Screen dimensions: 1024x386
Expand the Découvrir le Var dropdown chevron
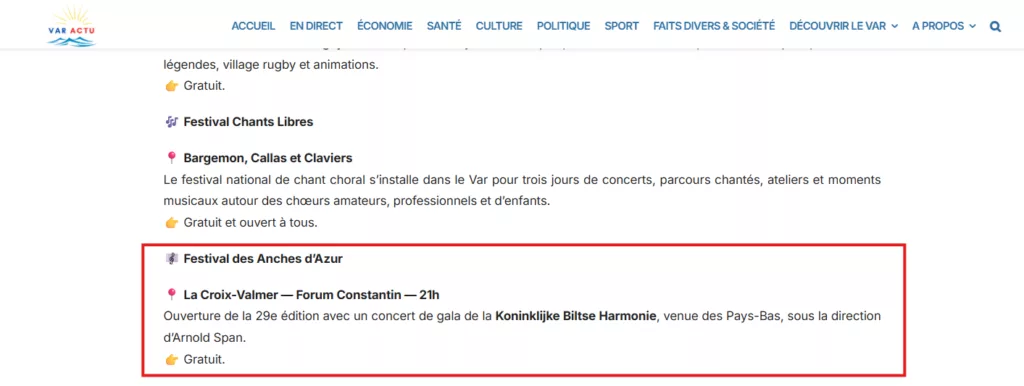coord(895,26)
